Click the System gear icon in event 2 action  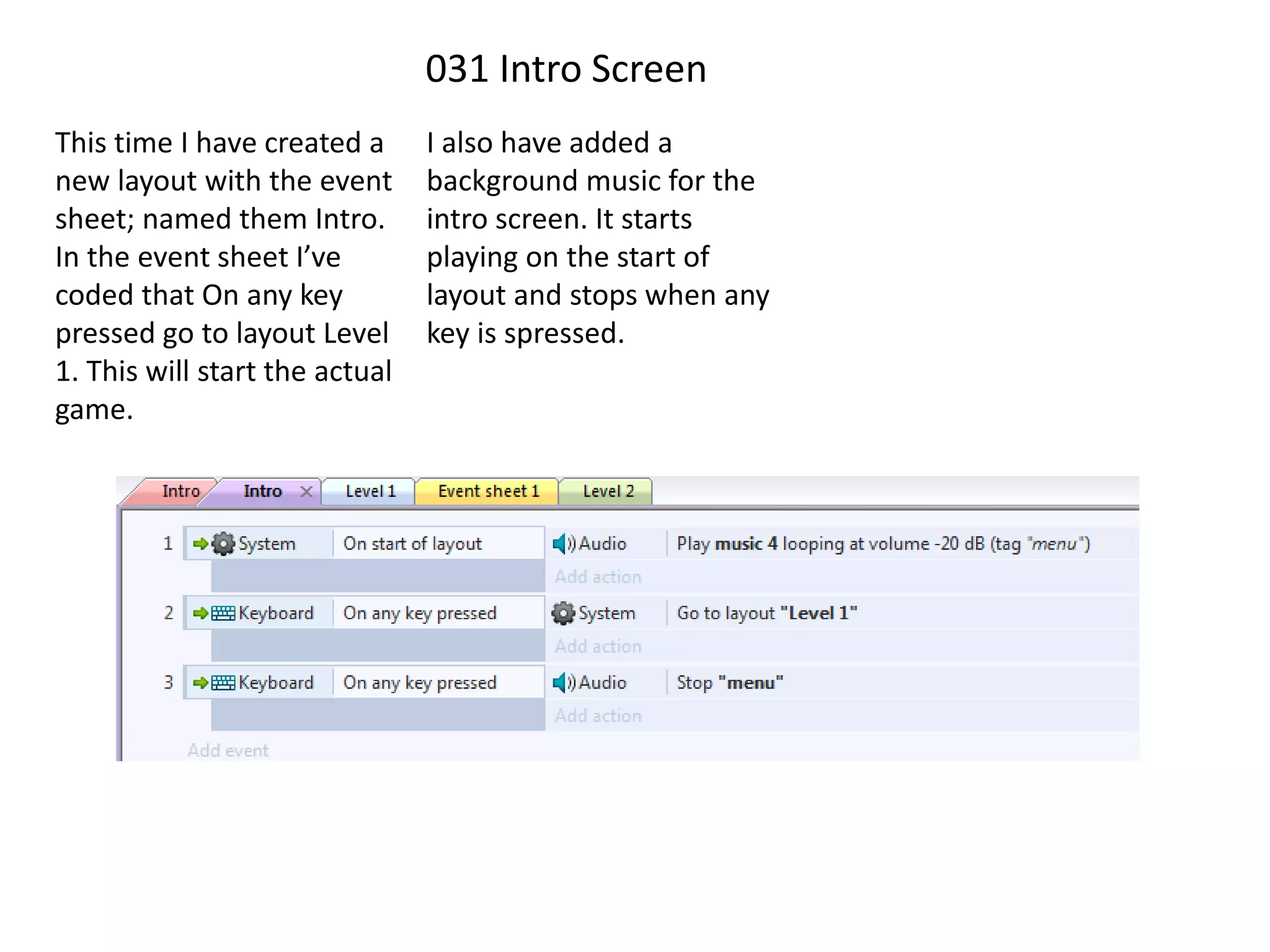click(x=564, y=614)
